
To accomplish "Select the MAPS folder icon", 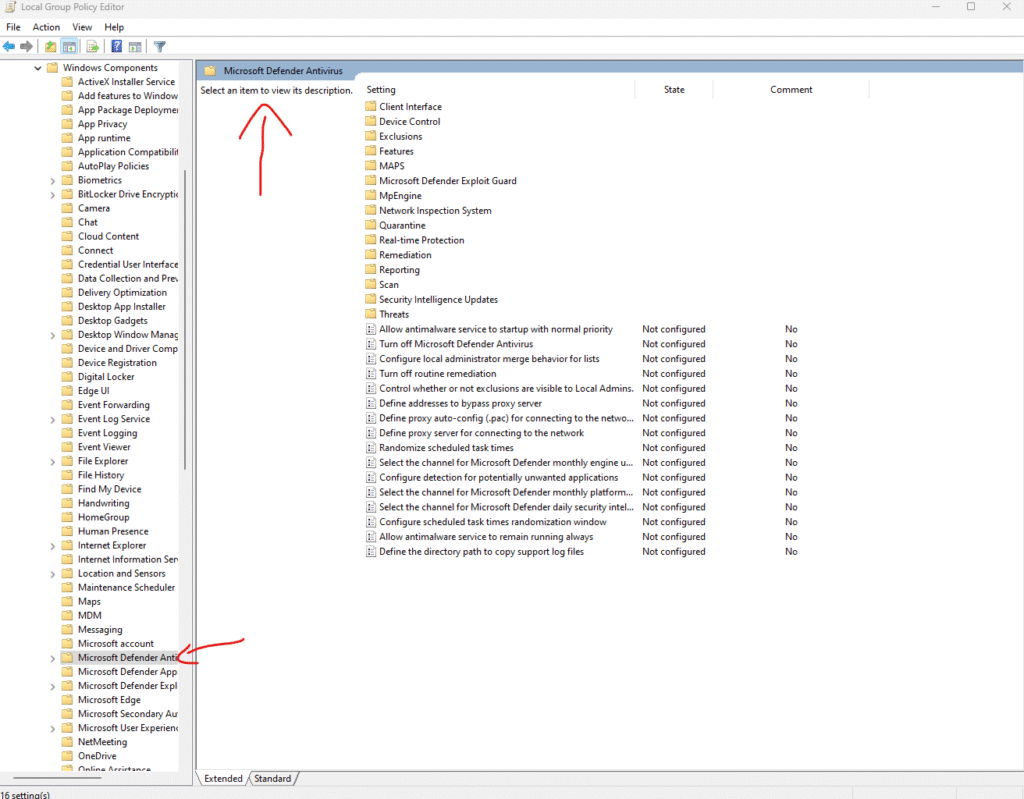I will click(371, 166).
